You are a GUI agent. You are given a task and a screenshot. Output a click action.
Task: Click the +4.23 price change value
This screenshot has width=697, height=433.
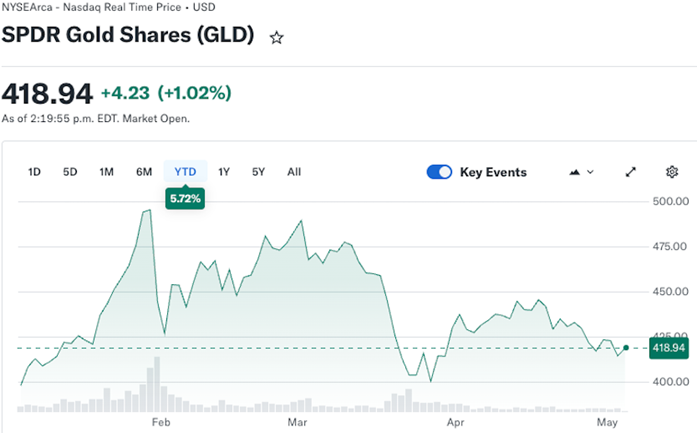[x=125, y=93]
